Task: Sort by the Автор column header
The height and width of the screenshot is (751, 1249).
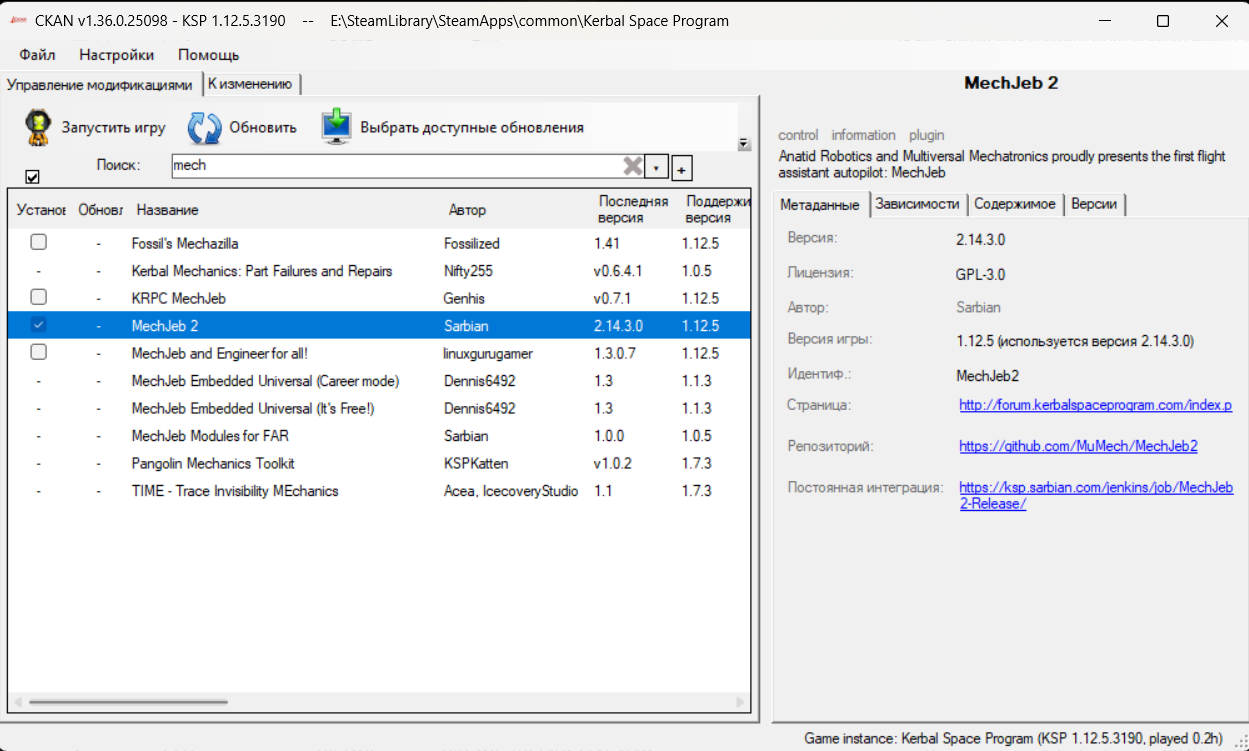Action: (467, 210)
